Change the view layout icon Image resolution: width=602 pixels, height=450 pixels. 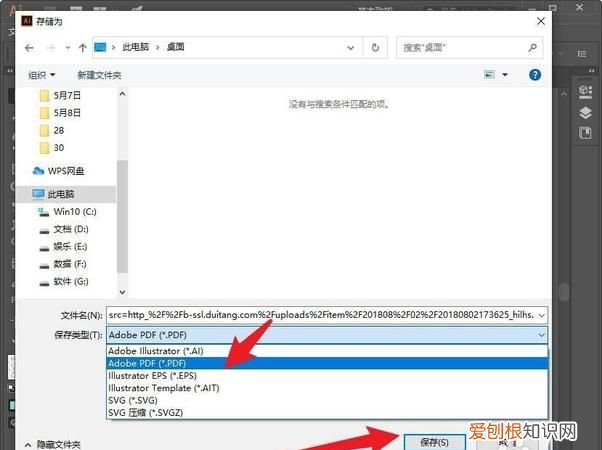[489, 74]
